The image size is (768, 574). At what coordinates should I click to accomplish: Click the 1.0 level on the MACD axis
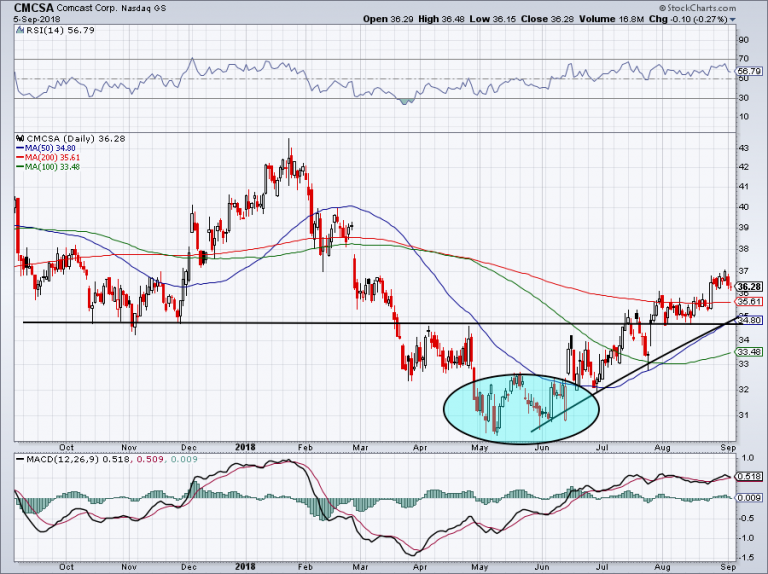pyautogui.click(x=747, y=458)
